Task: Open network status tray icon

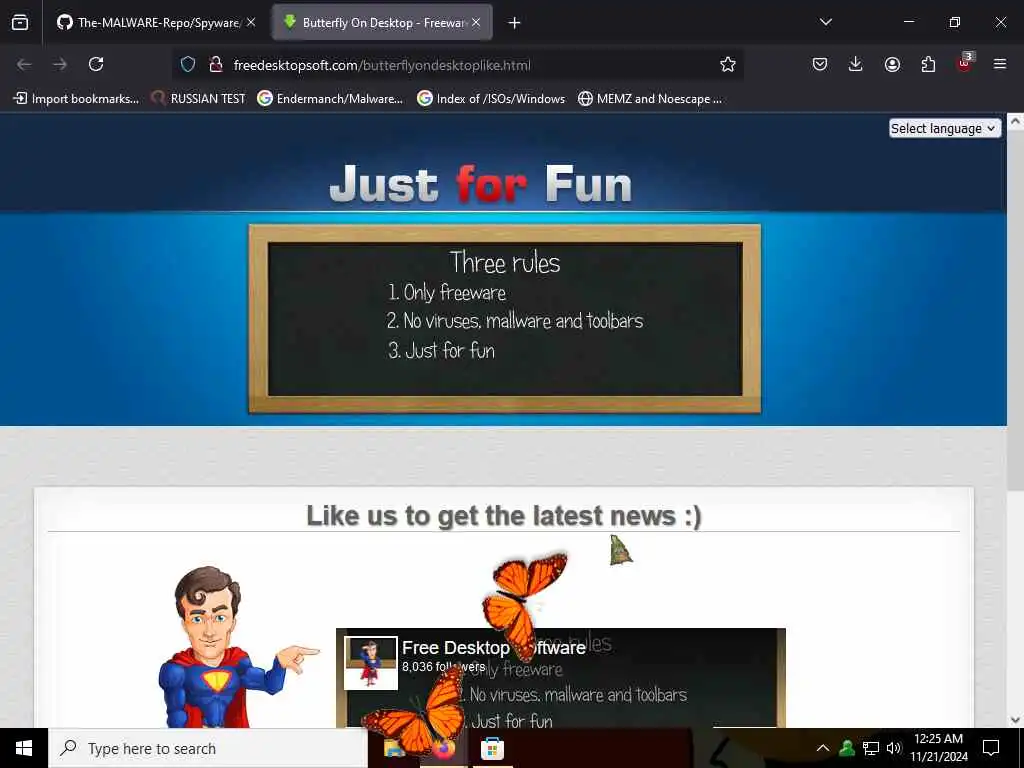Action: tap(871, 748)
